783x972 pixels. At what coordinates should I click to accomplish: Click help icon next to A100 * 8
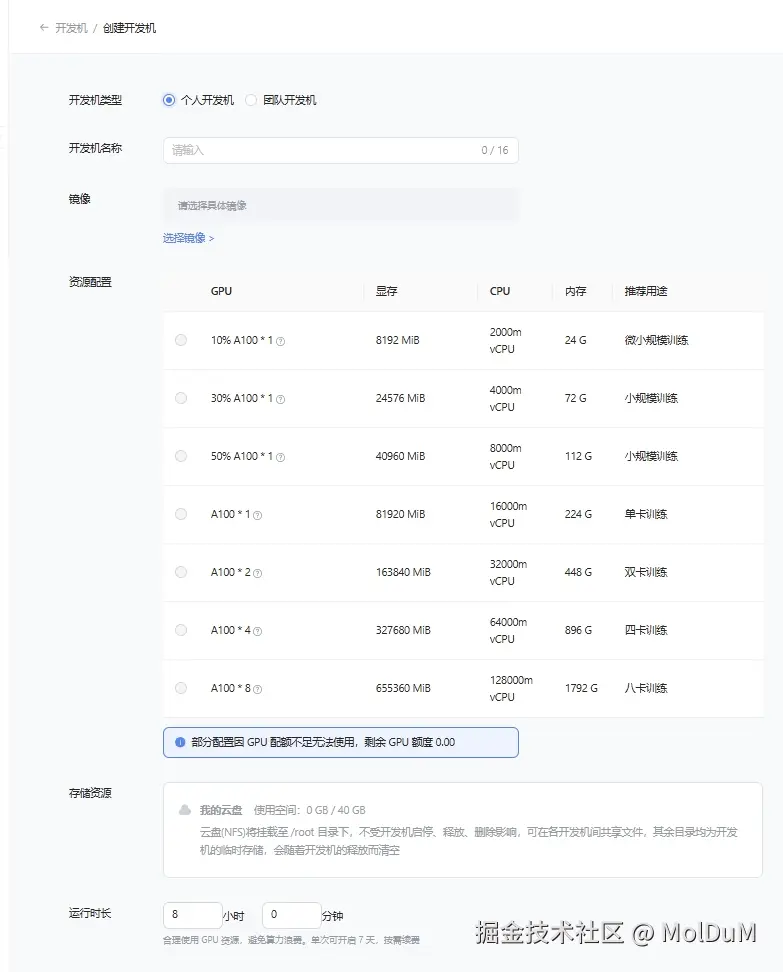[258, 689]
